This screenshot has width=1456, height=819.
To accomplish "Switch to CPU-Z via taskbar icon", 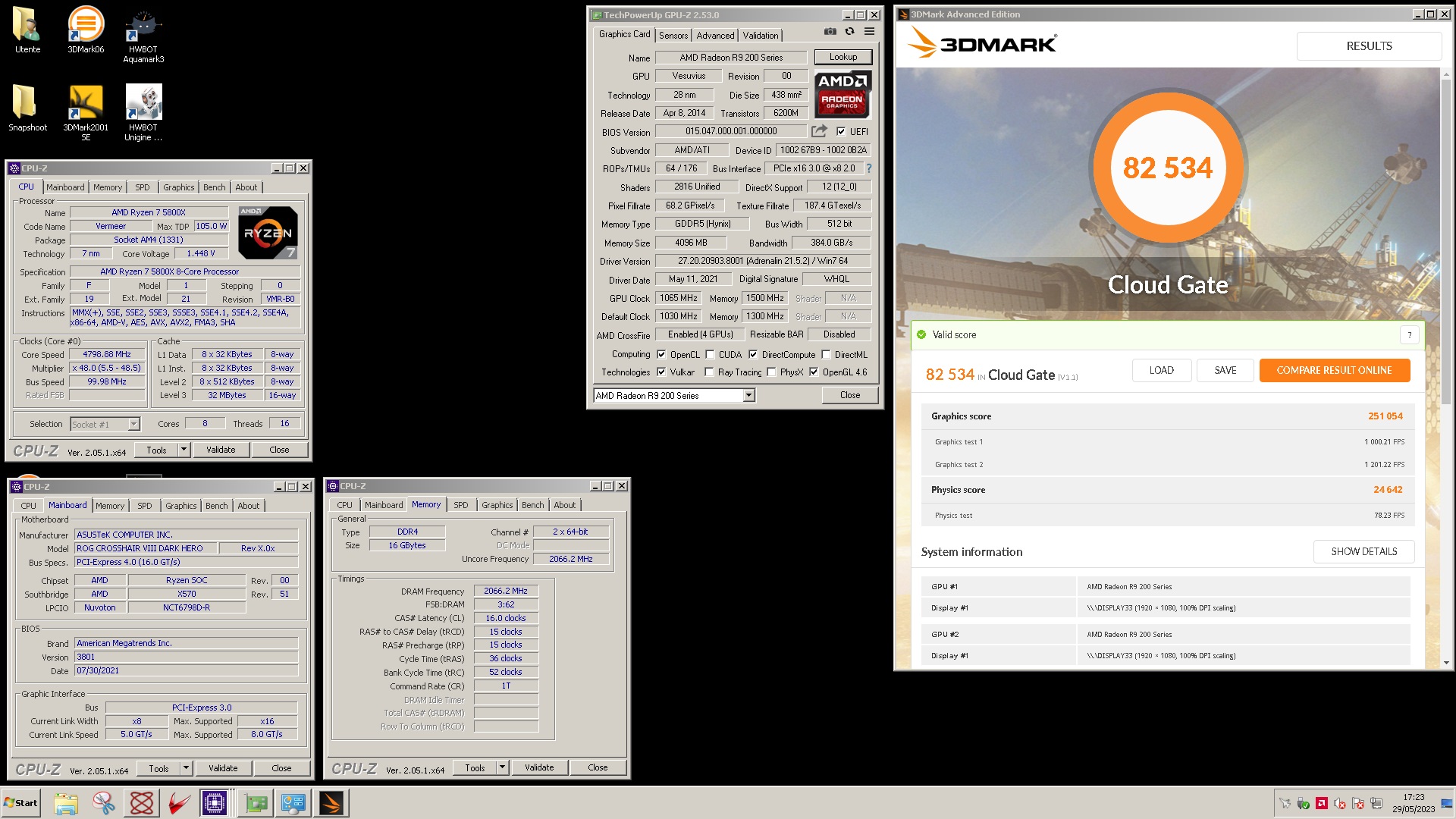I will [x=215, y=803].
